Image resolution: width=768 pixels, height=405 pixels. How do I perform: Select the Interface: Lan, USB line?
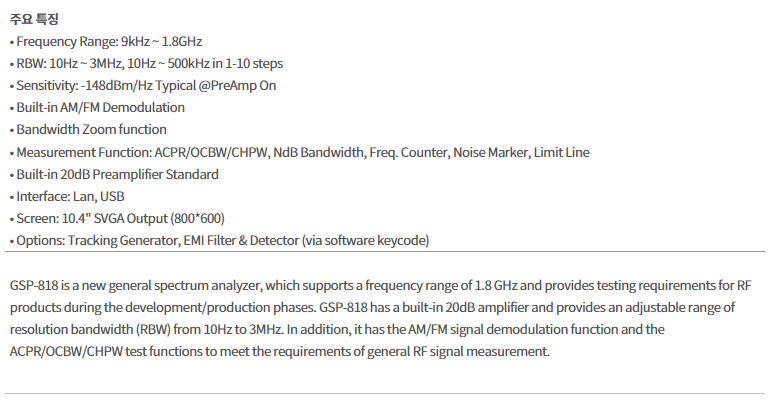67,197
